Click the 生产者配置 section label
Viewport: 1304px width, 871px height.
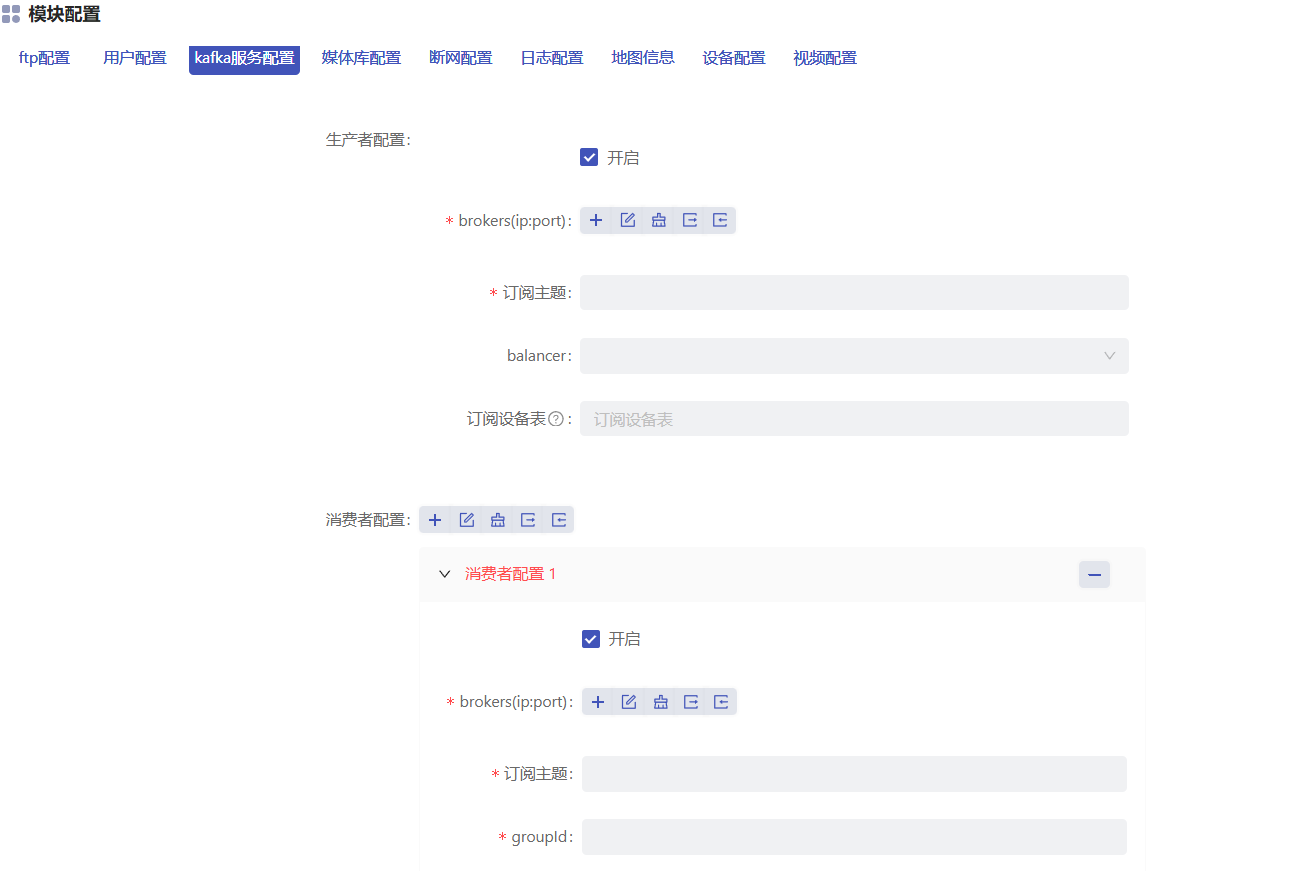click(368, 140)
